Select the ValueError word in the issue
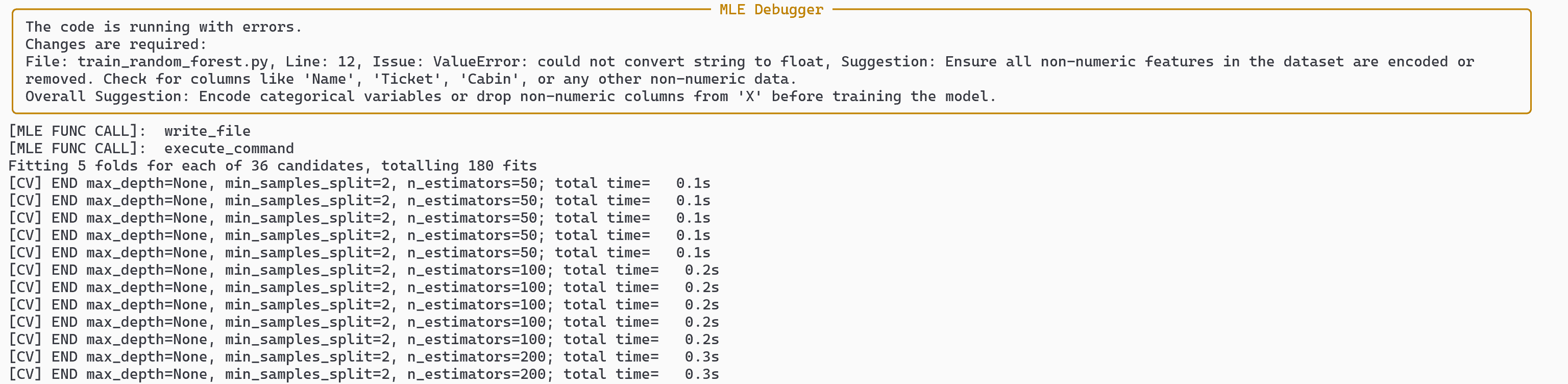 [476, 61]
